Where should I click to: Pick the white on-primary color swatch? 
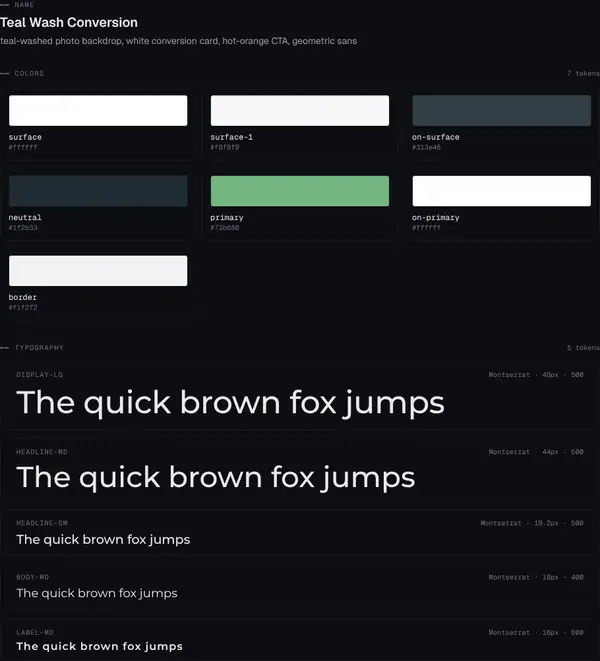pos(501,191)
